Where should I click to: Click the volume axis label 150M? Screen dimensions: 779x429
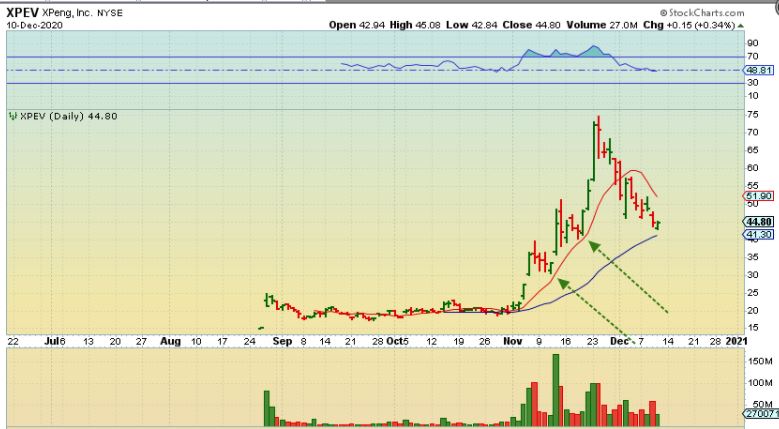[760, 361]
